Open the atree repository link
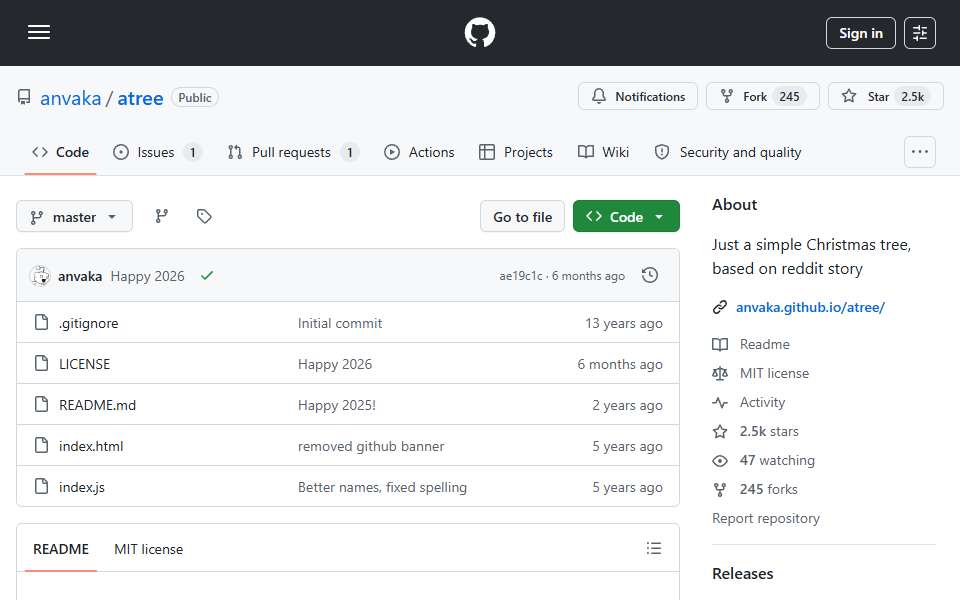960x600 pixels. tap(140, 98)
